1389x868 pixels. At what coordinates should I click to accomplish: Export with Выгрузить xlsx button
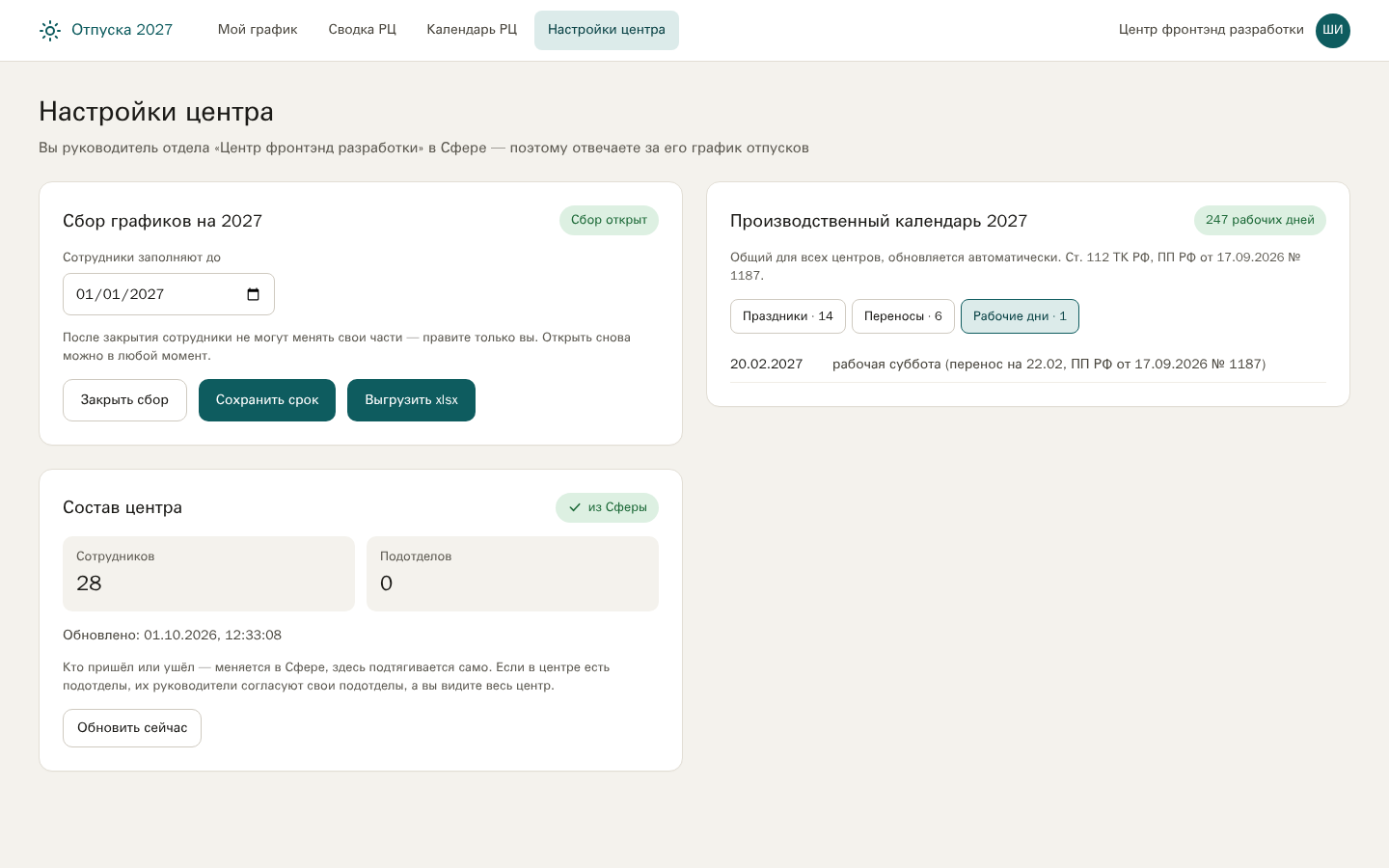click(411, 400)
